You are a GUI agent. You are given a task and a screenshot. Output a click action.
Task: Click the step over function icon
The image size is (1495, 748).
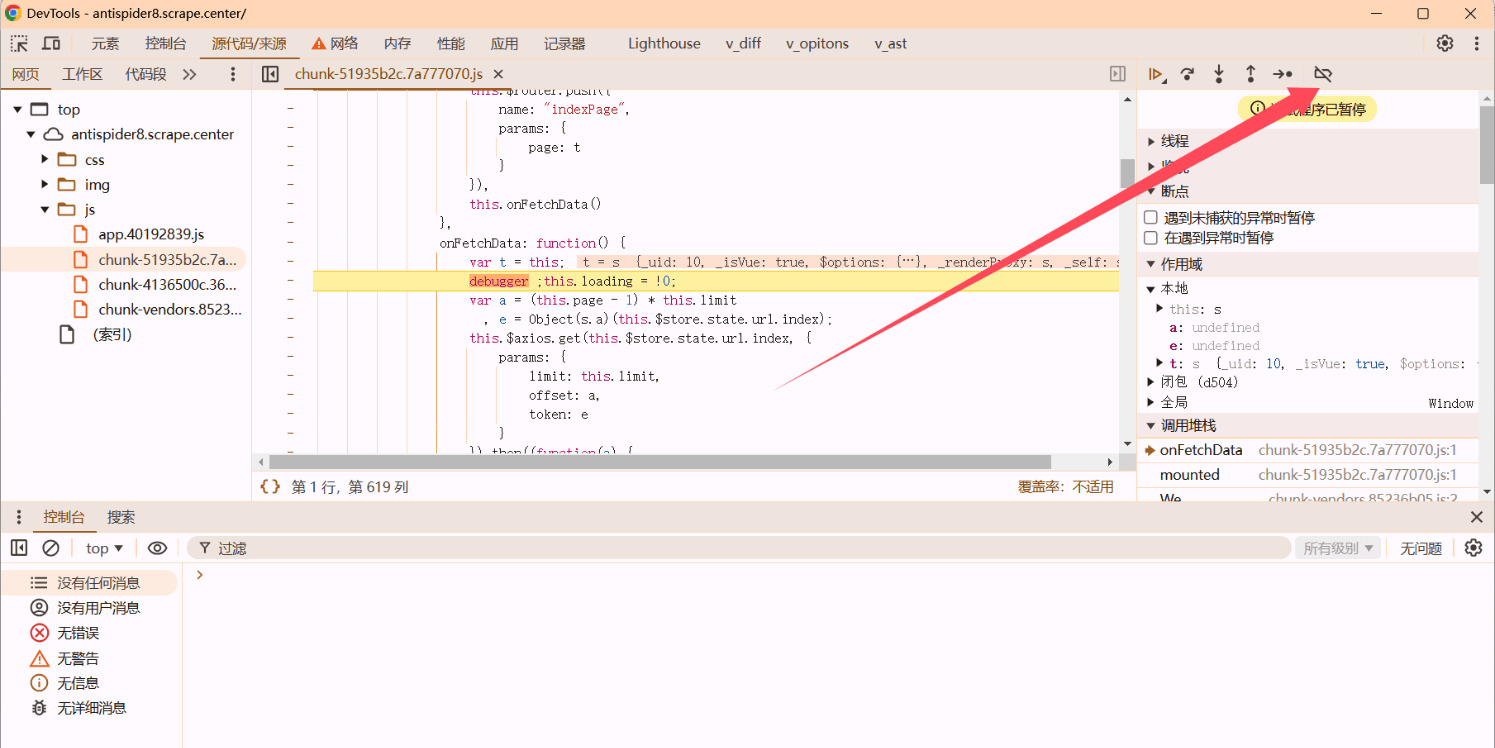pyautogui.click(x=1187, y=74)
